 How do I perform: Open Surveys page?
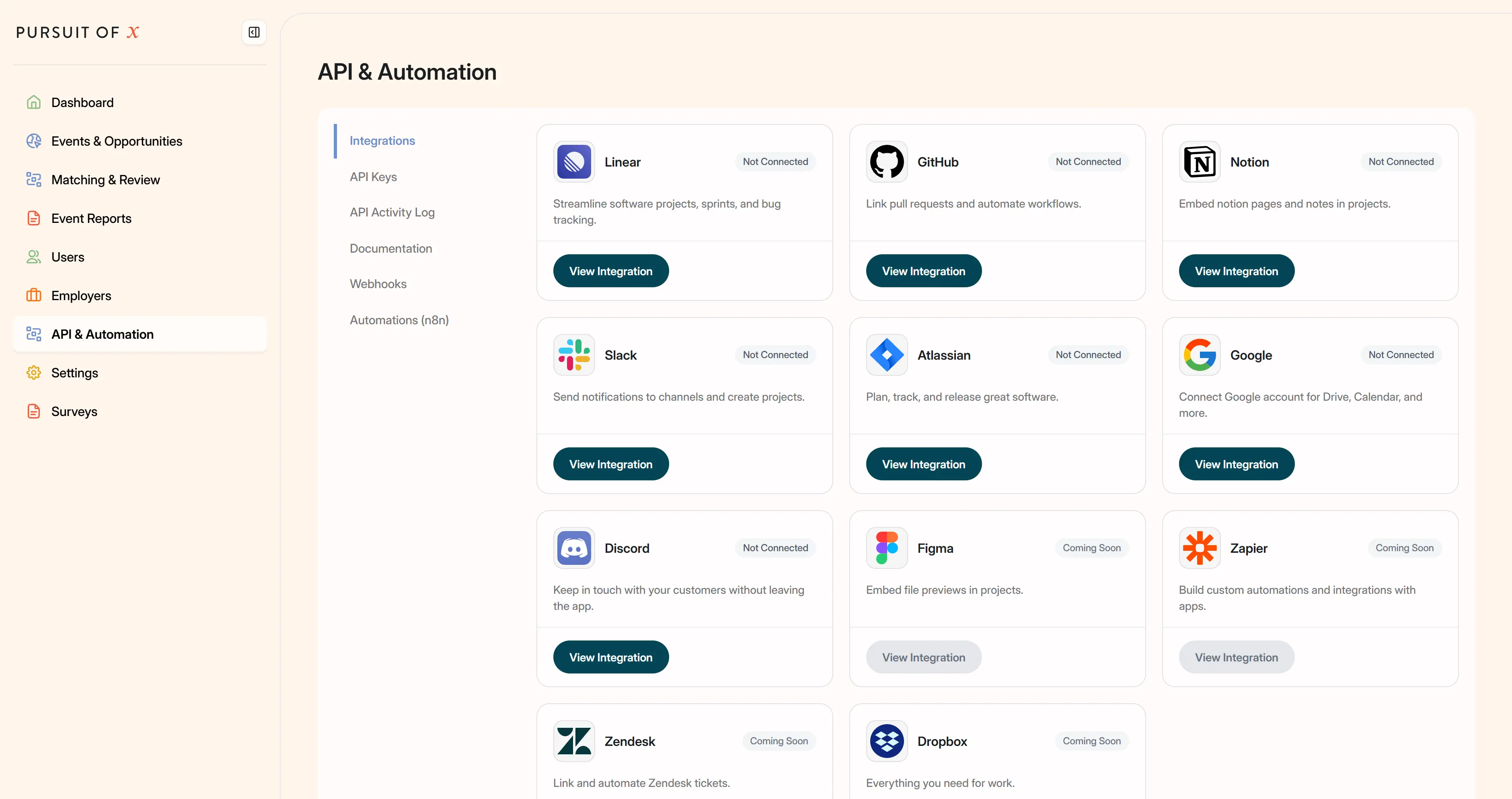coord(140,412)
